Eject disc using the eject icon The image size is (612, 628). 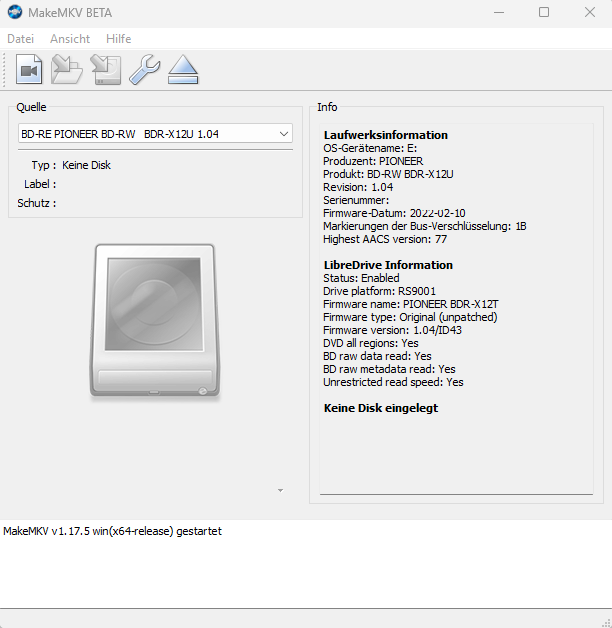point(183,69)
